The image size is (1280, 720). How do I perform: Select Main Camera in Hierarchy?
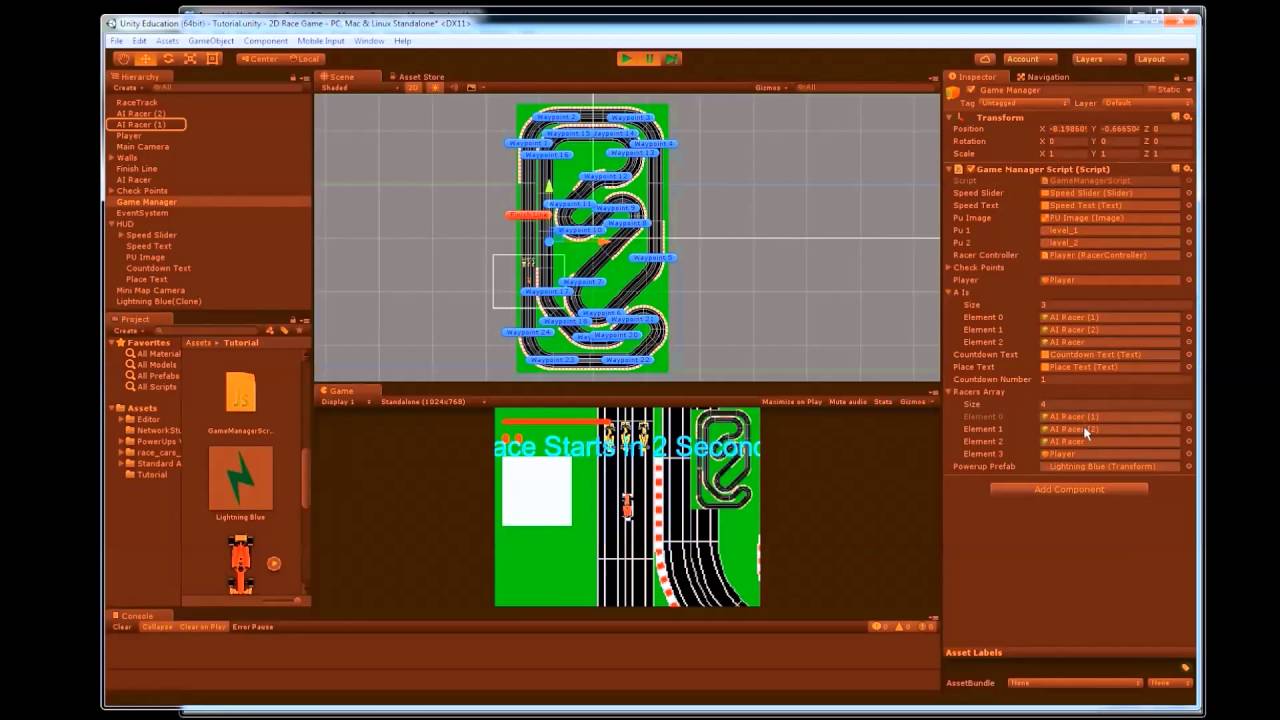(x=142, y=147)
